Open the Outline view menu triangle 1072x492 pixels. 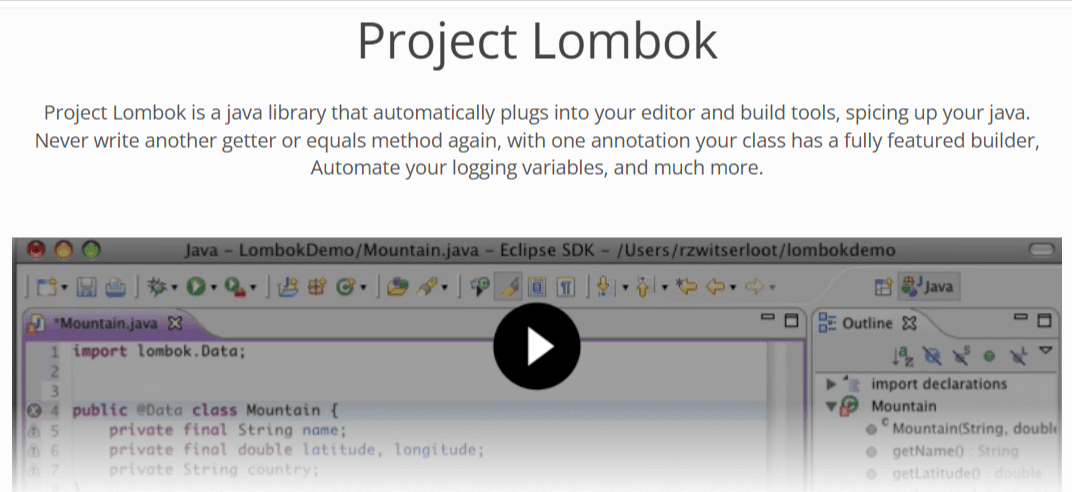[1045, 351]
